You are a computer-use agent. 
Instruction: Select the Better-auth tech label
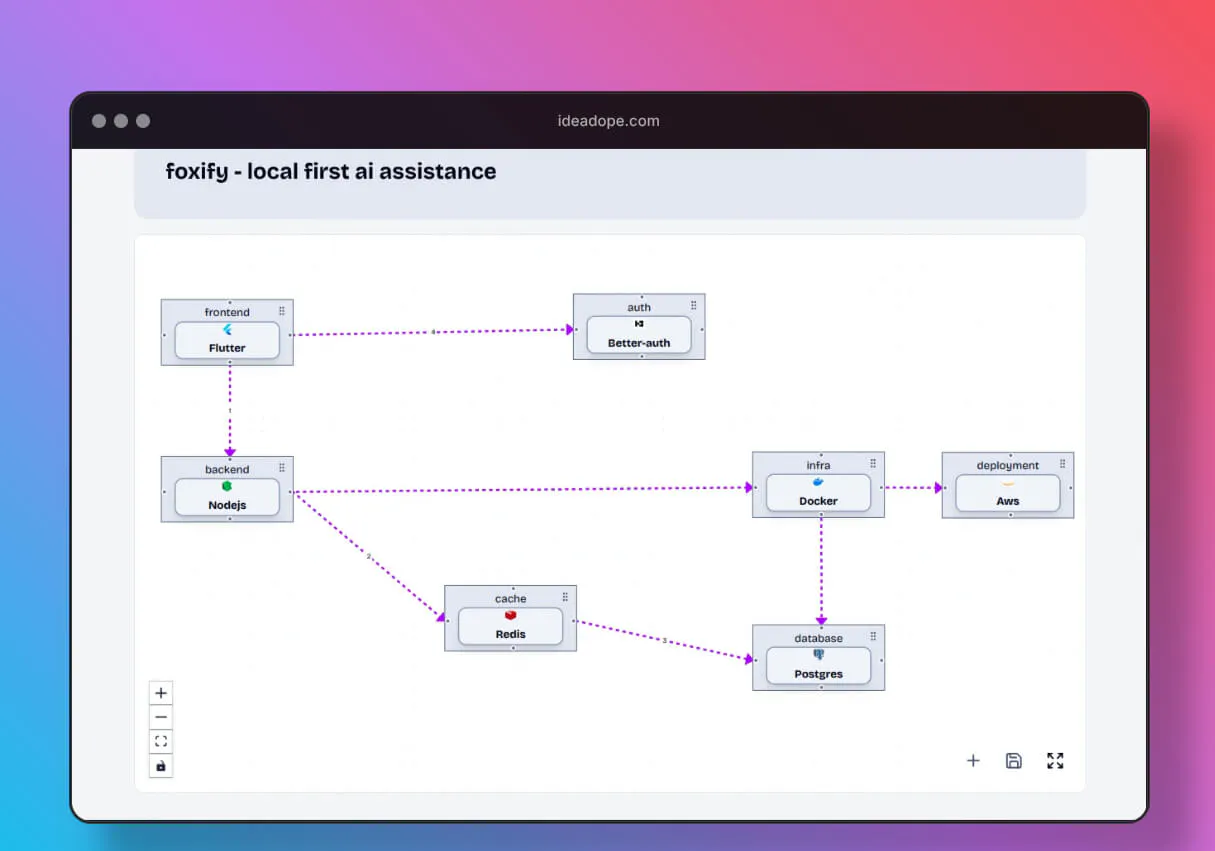639,343
